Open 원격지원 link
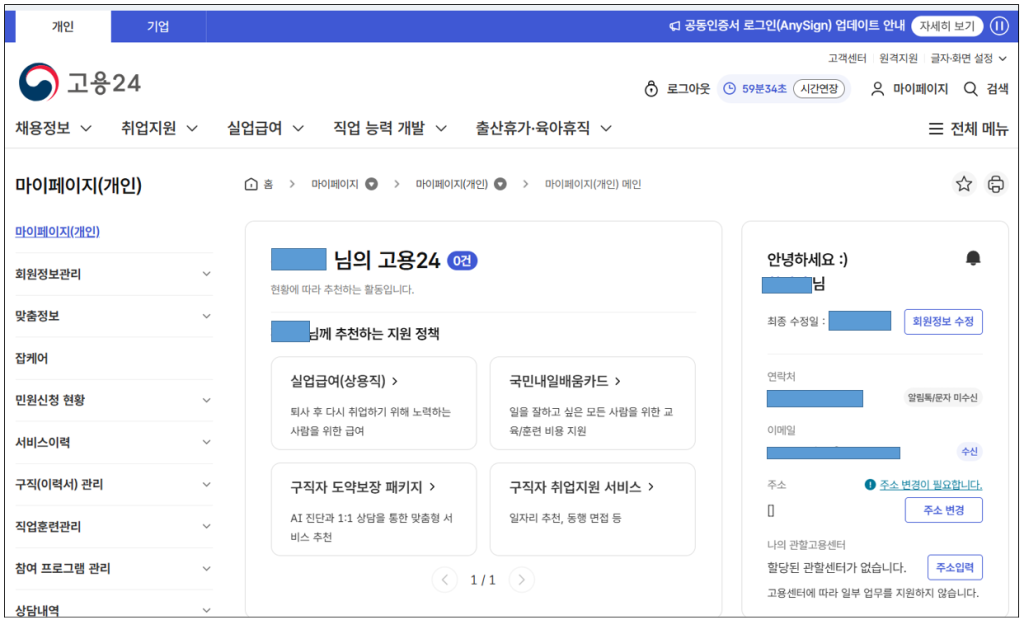The width and height of the screenshot is (1024, 620). click(898, 59)
